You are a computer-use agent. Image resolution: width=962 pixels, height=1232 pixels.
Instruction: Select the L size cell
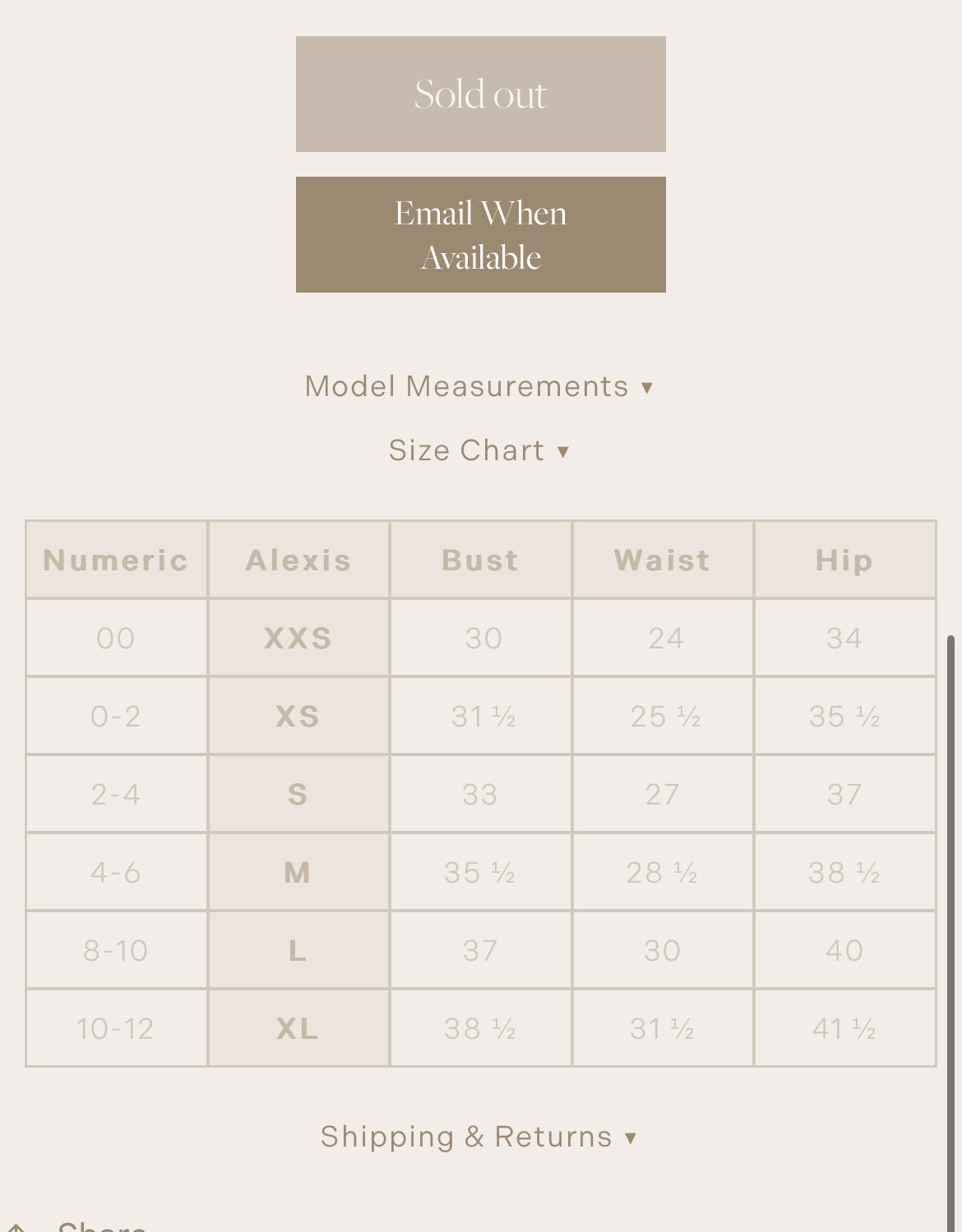tap(298, 951)
